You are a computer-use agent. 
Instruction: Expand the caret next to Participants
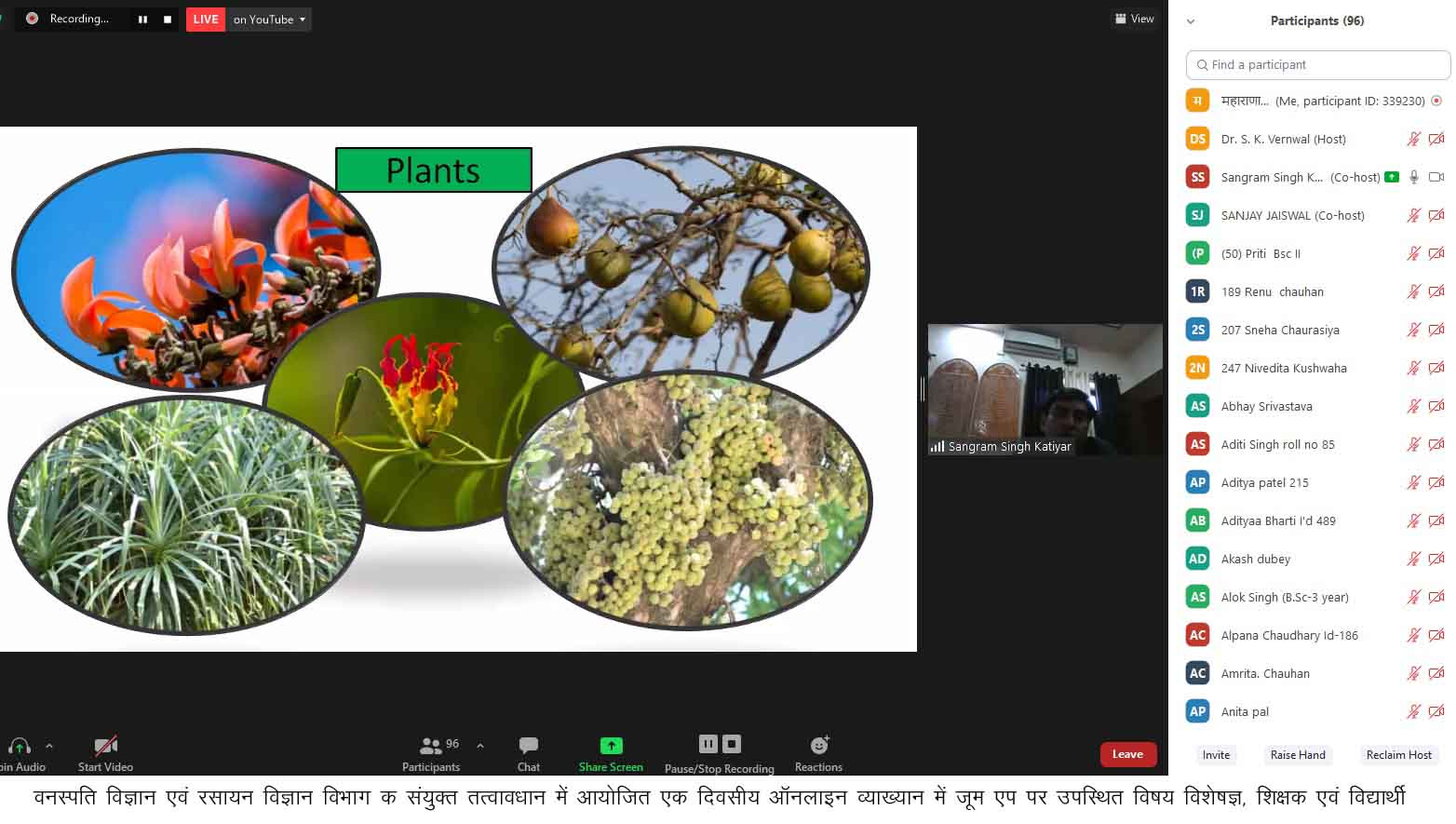[x=480, y=746]
